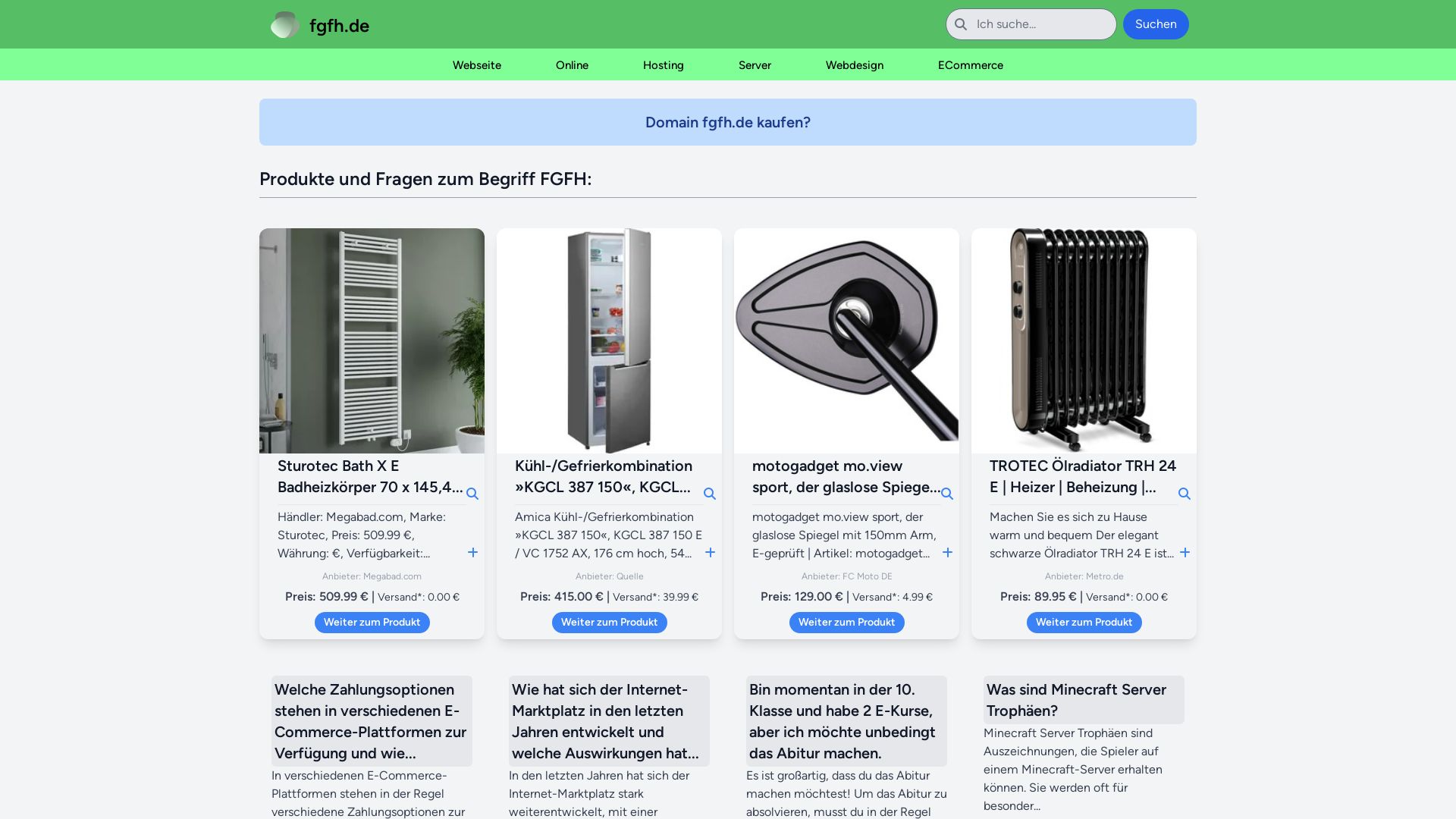Click 'Anbieter: FC Moto DE' text

846,576
